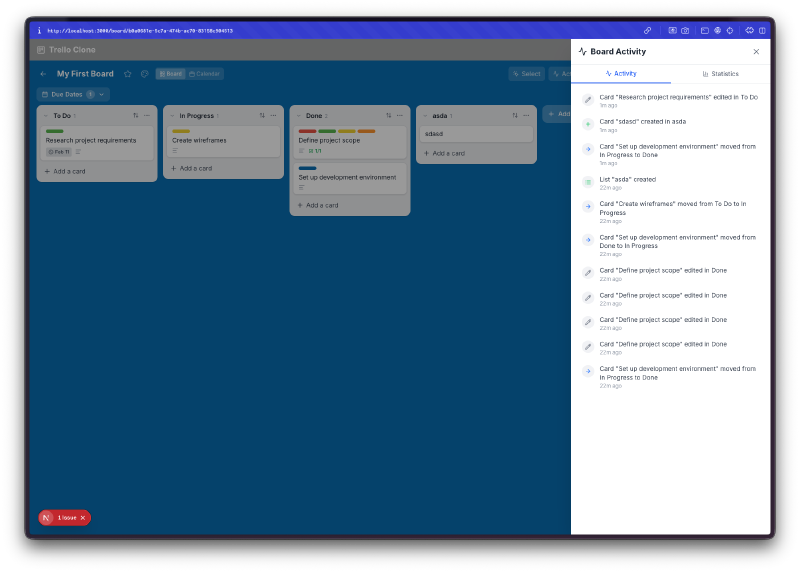This screenshot has width=800, height=572.
Task: Expand the Due Dates filter dropdown
Action: coord(101,94)
